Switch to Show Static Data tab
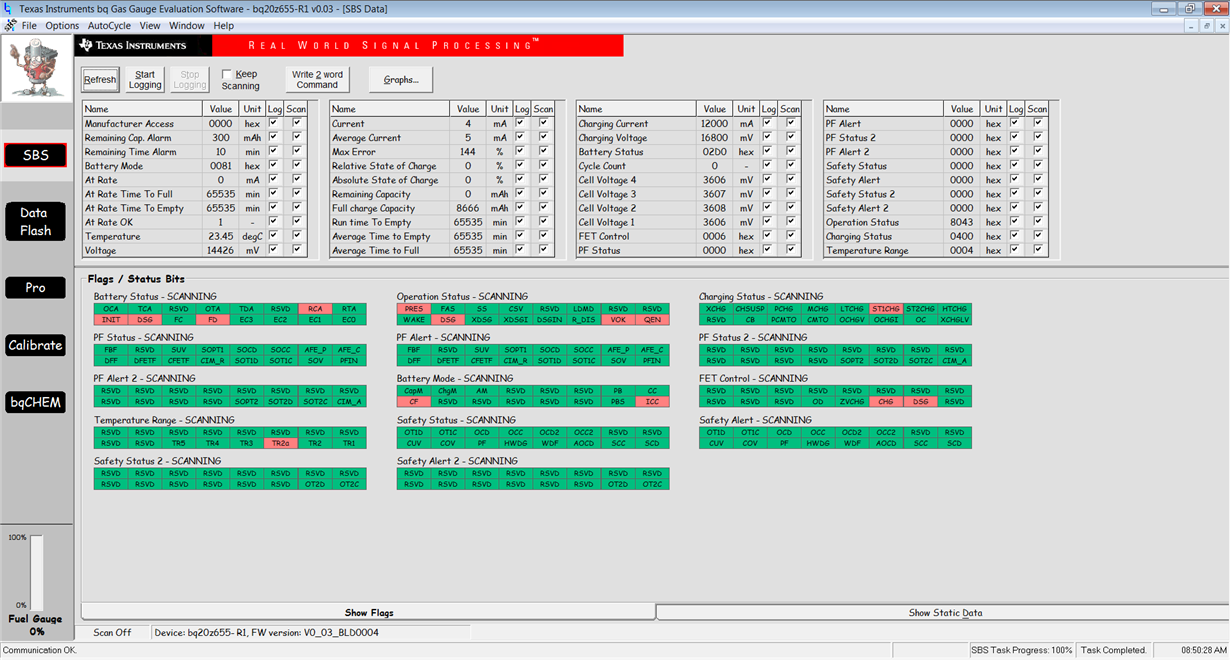Viewport: 1230px width, 660px height. [945, 612]
